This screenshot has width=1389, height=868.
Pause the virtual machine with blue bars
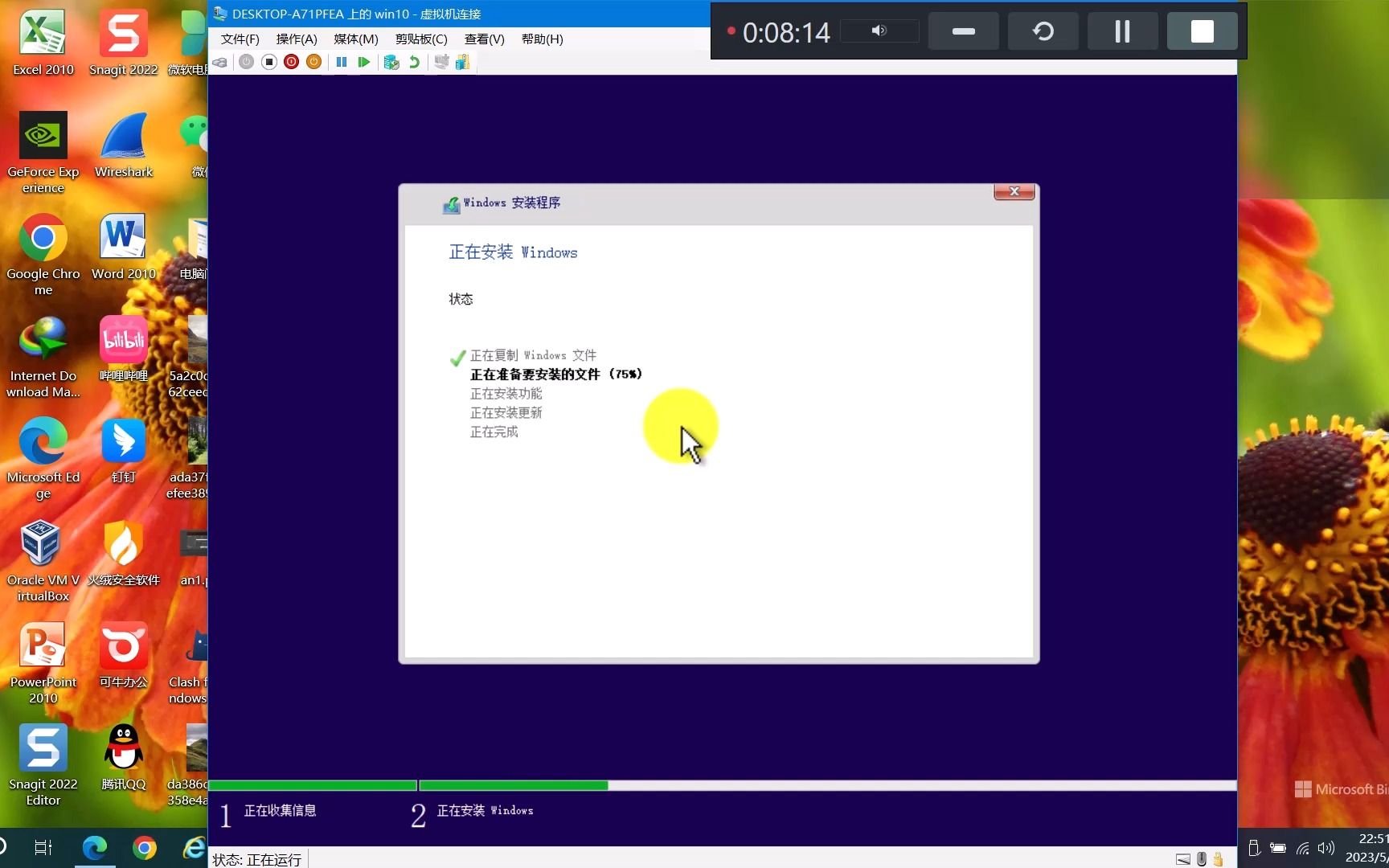[342, 62]
